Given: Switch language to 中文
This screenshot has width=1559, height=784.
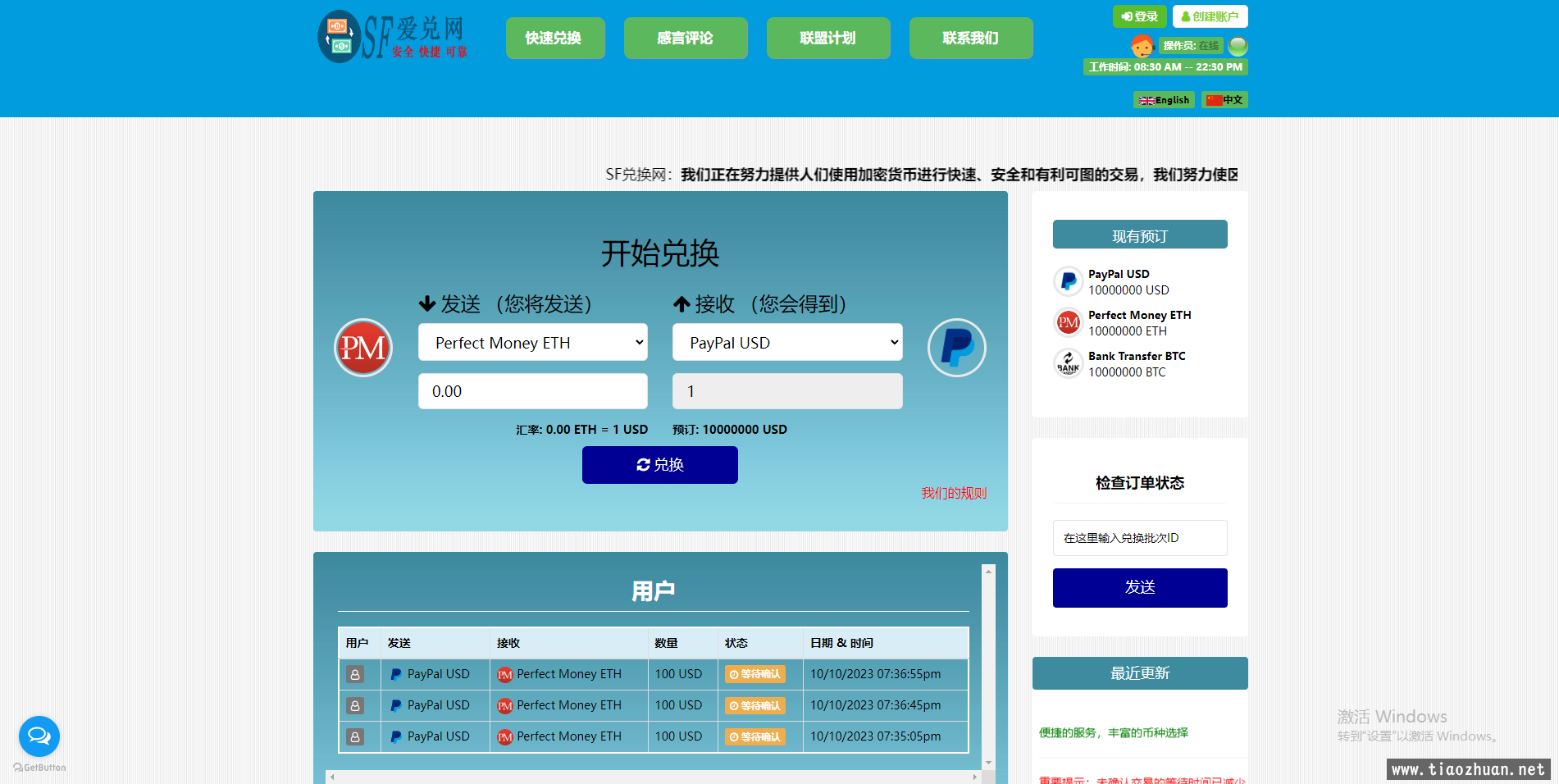Looking at the screenshot, I should pyautogui.click(x=1224, y=100).
